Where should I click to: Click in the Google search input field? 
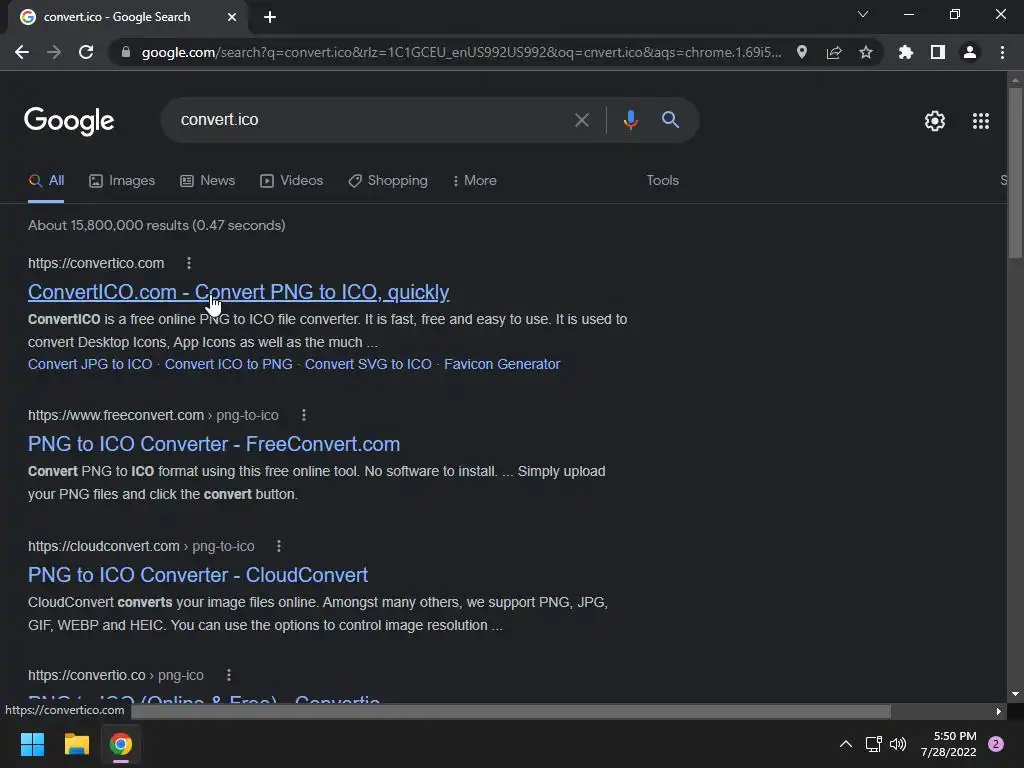(x=372, y=120)
